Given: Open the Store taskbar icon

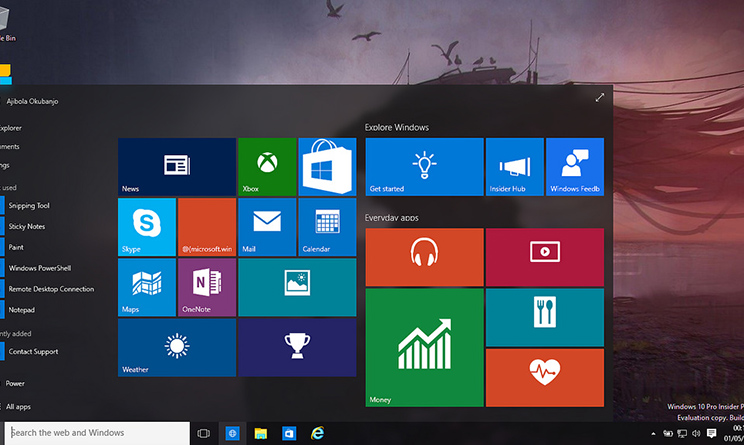Looking at the screenshot, I should [x=289, y=433].
